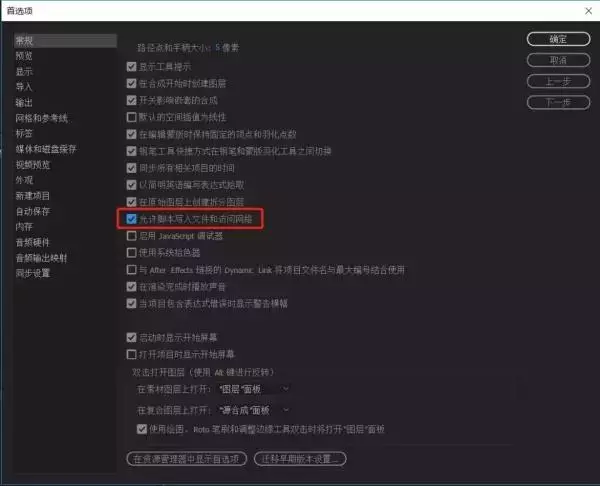The image size is (600, 486).
Task: Enable the Dynamic Link 项目文件名 checkbox
Action: click(x=131, y=270)
